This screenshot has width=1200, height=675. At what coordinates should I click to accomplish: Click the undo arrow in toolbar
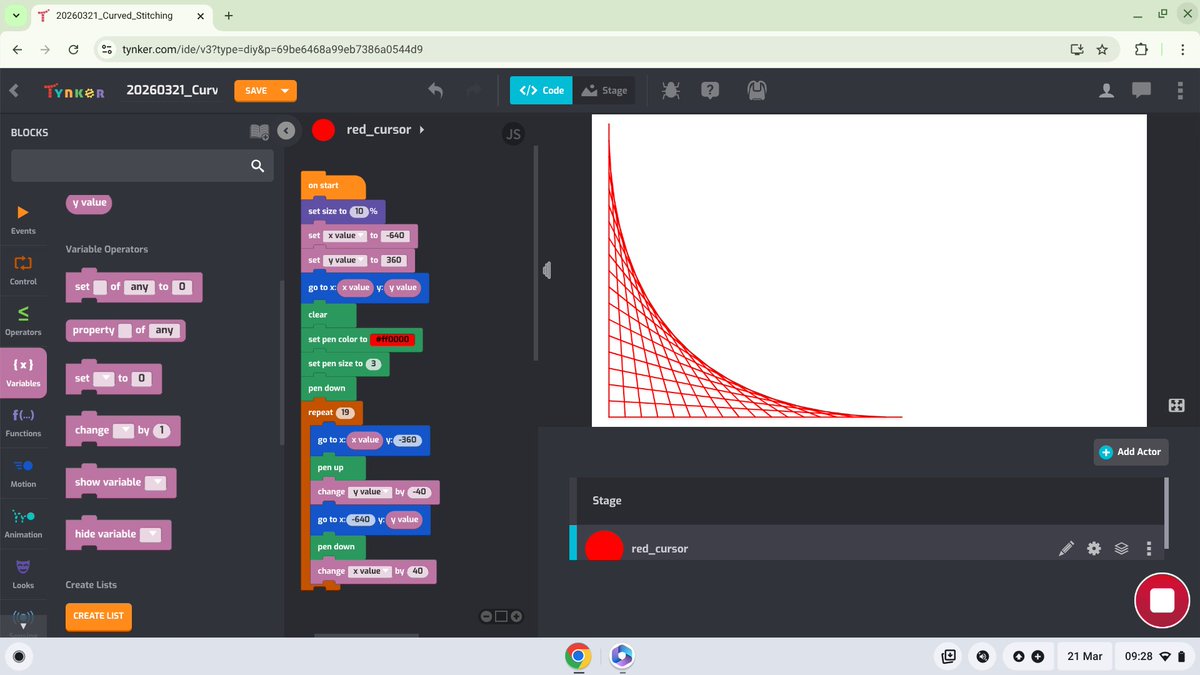tap(436, 90)
